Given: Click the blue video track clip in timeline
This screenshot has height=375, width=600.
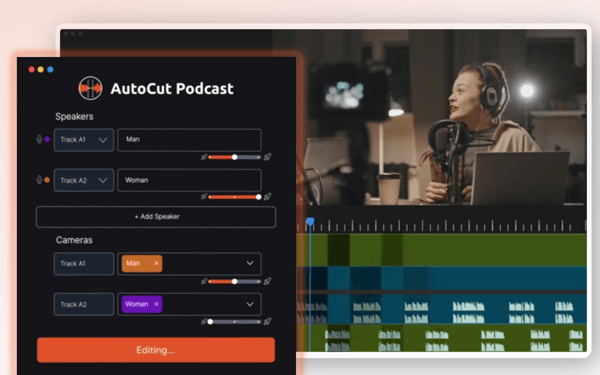Looking at the screenshot, I should (442, 278).
